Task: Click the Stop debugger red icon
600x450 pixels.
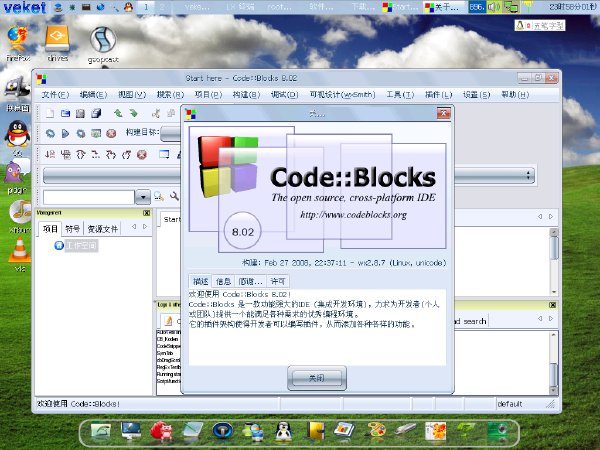Action: pos(142,154)
